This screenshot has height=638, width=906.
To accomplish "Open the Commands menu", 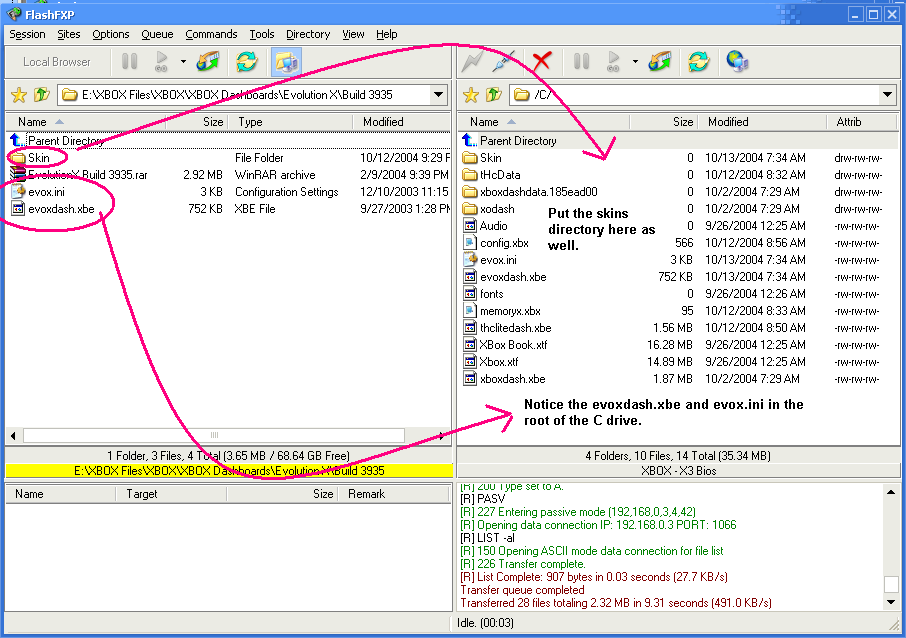I will click(x=211, y=34).
